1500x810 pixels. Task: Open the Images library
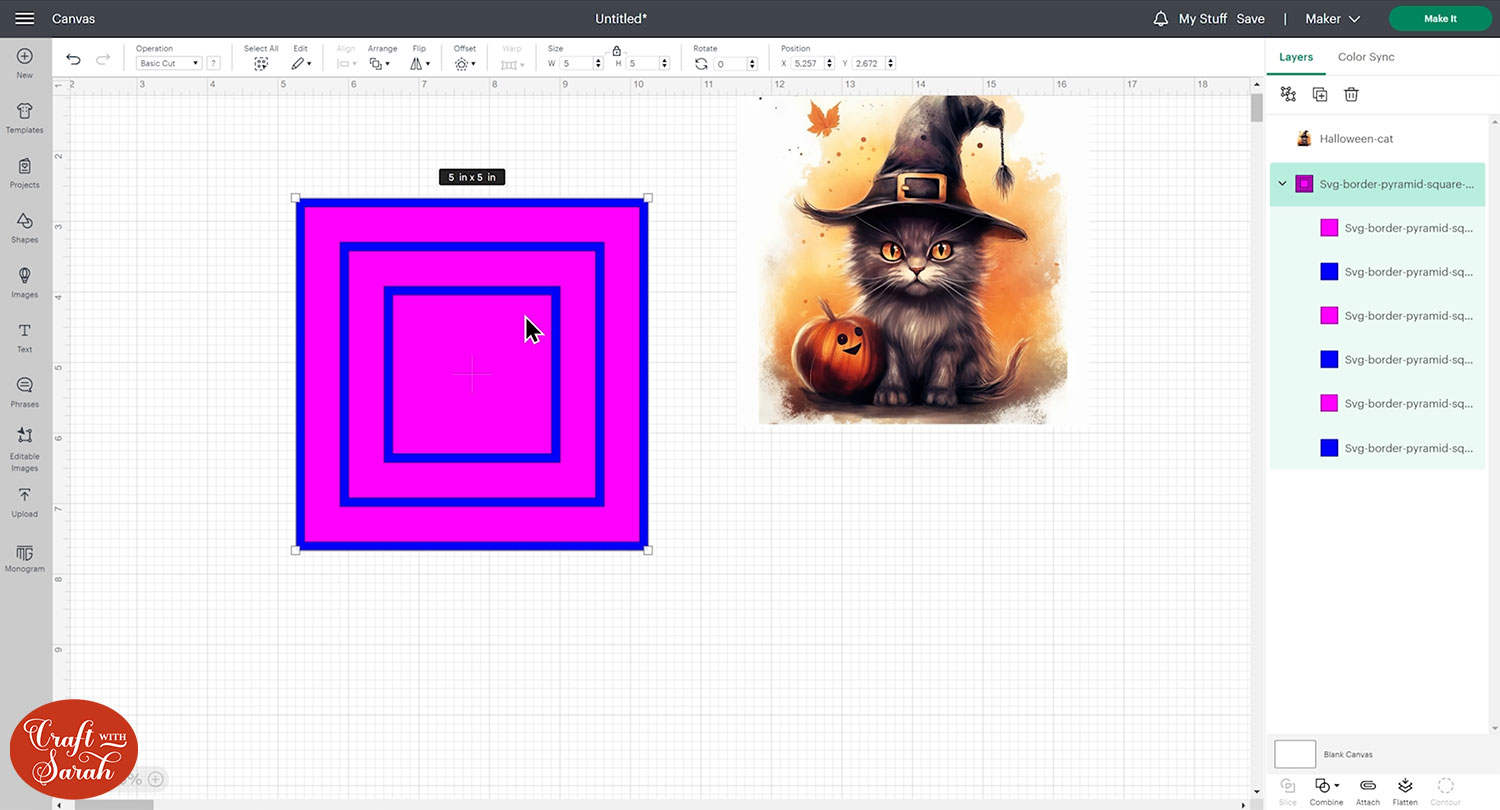25,283
